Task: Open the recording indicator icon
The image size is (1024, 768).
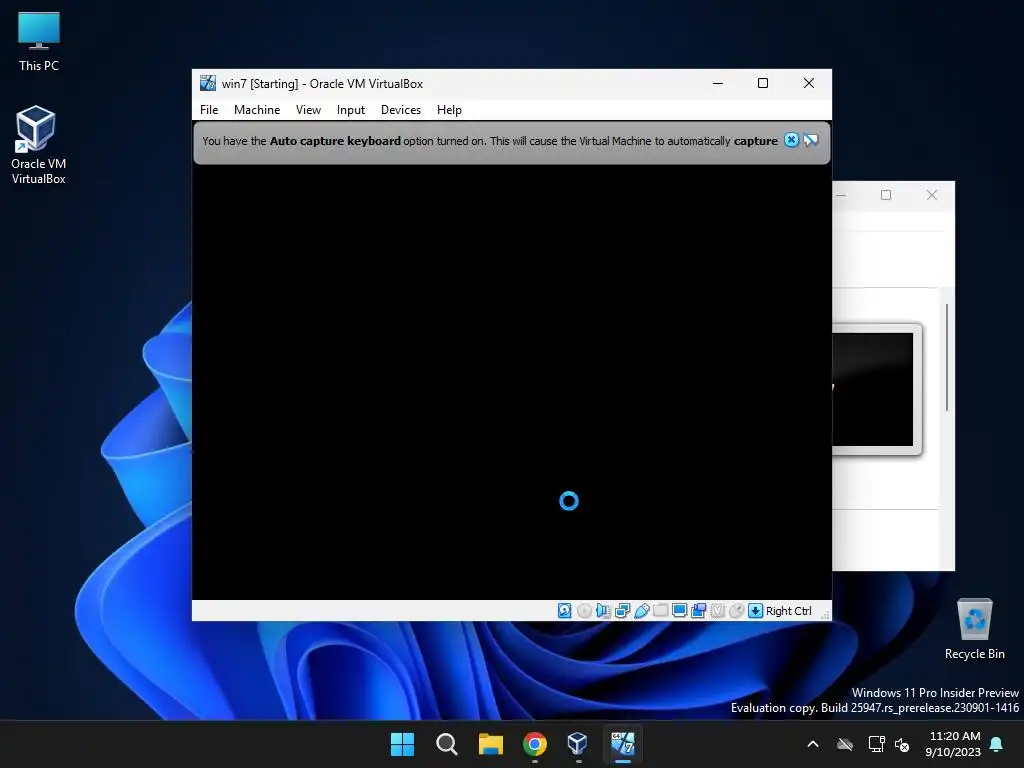Action: pos(698,611)
